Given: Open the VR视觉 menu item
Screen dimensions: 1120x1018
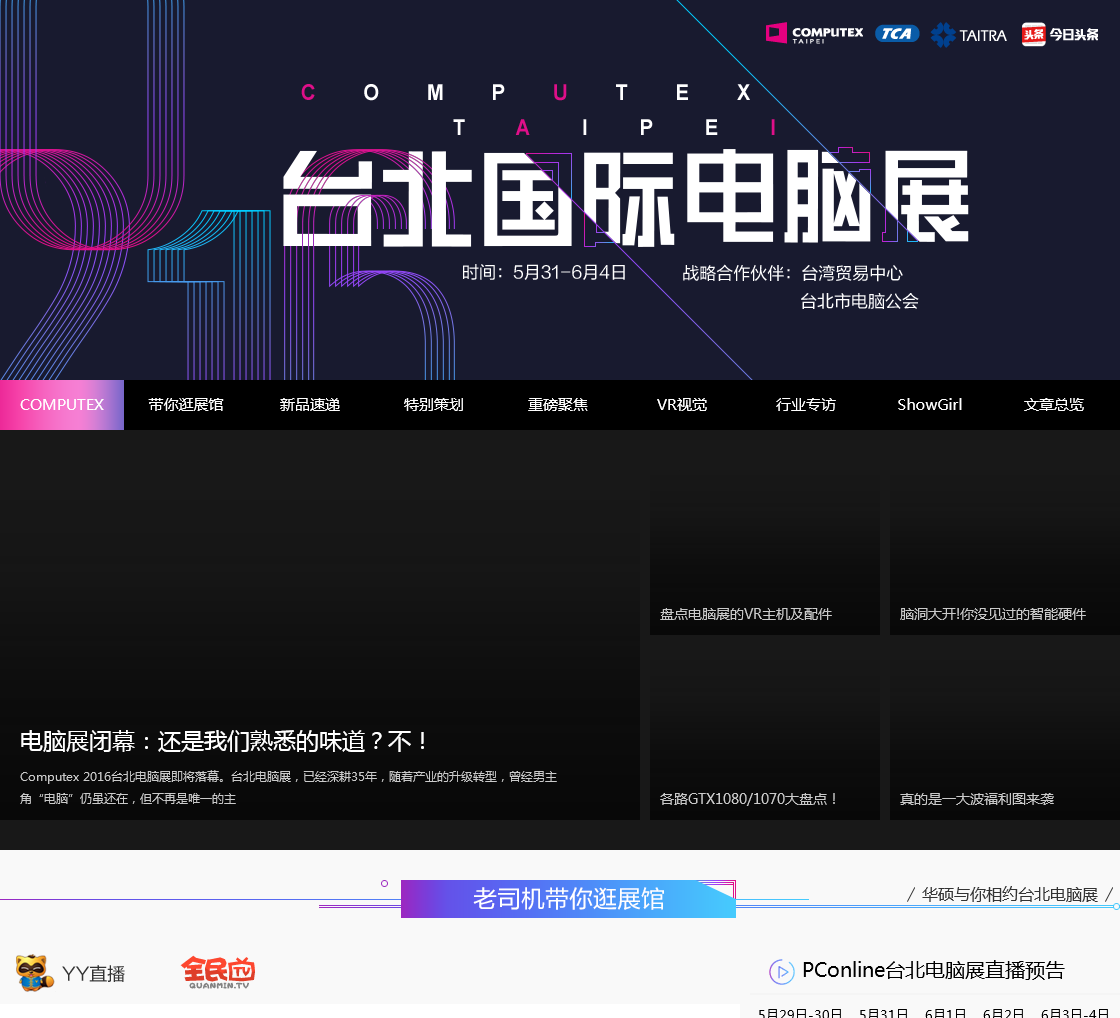Looking at the screenshot, I should point(682,405).
